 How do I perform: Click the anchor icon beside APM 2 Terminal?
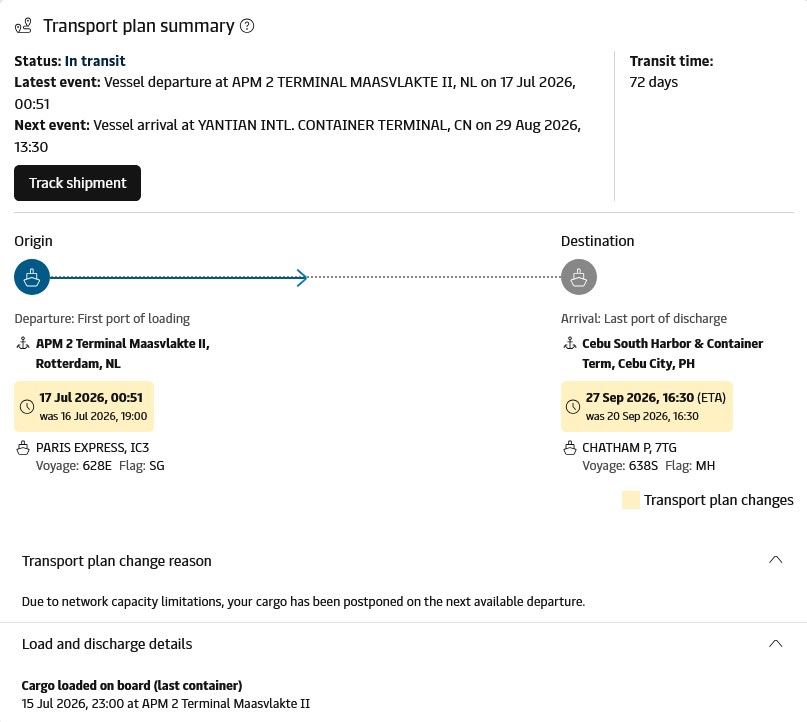click(x=23, y=343)
